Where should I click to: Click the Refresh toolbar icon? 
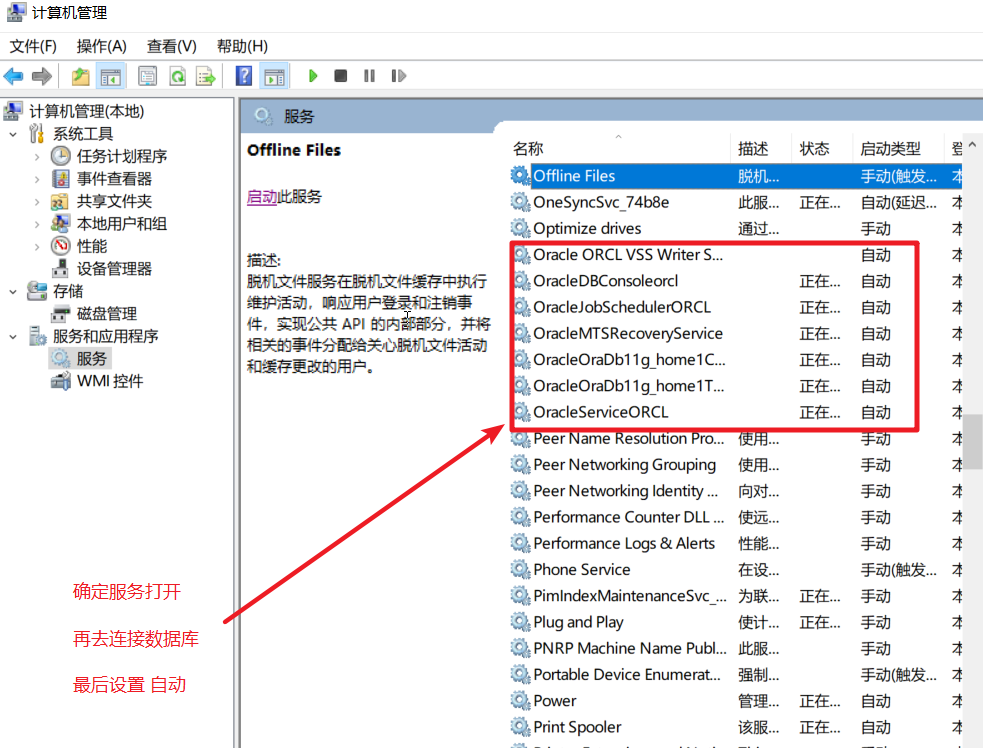[177, 76]
